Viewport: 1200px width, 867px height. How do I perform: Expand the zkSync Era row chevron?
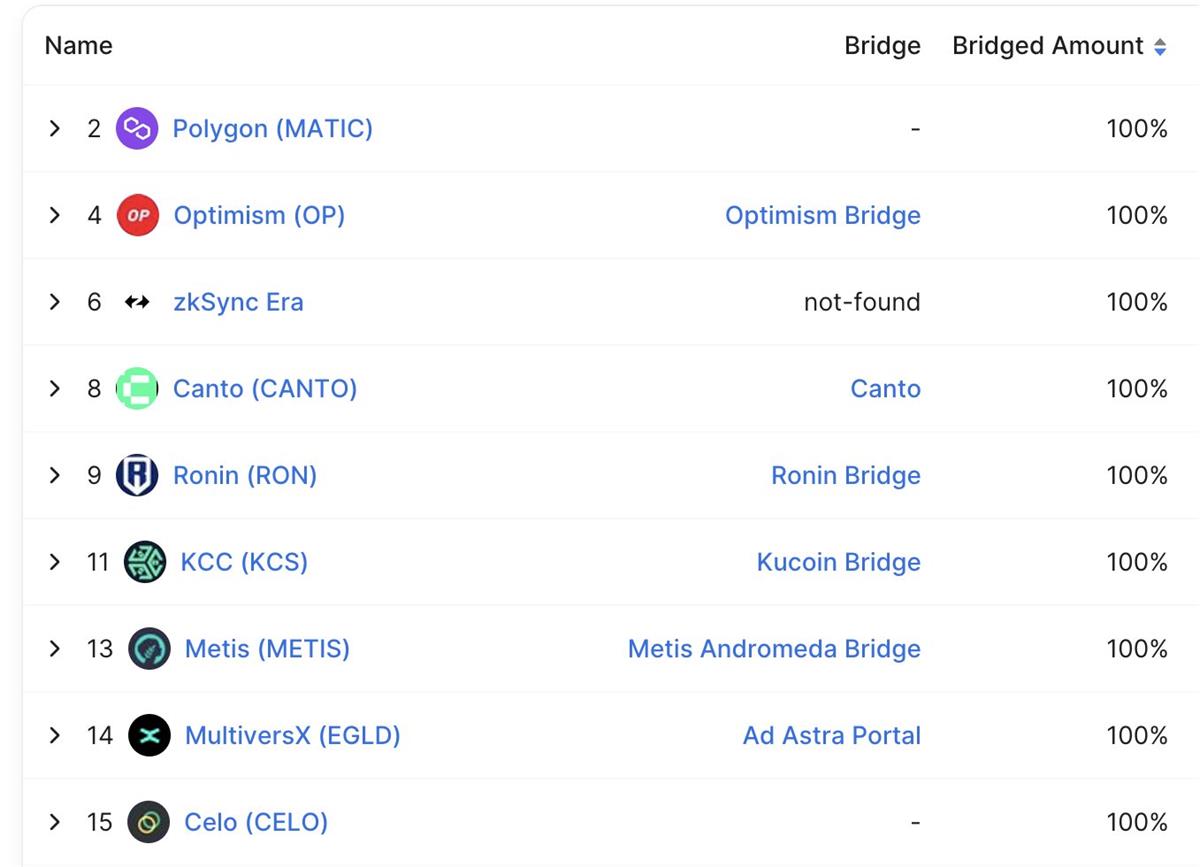(x=55, y=302)
